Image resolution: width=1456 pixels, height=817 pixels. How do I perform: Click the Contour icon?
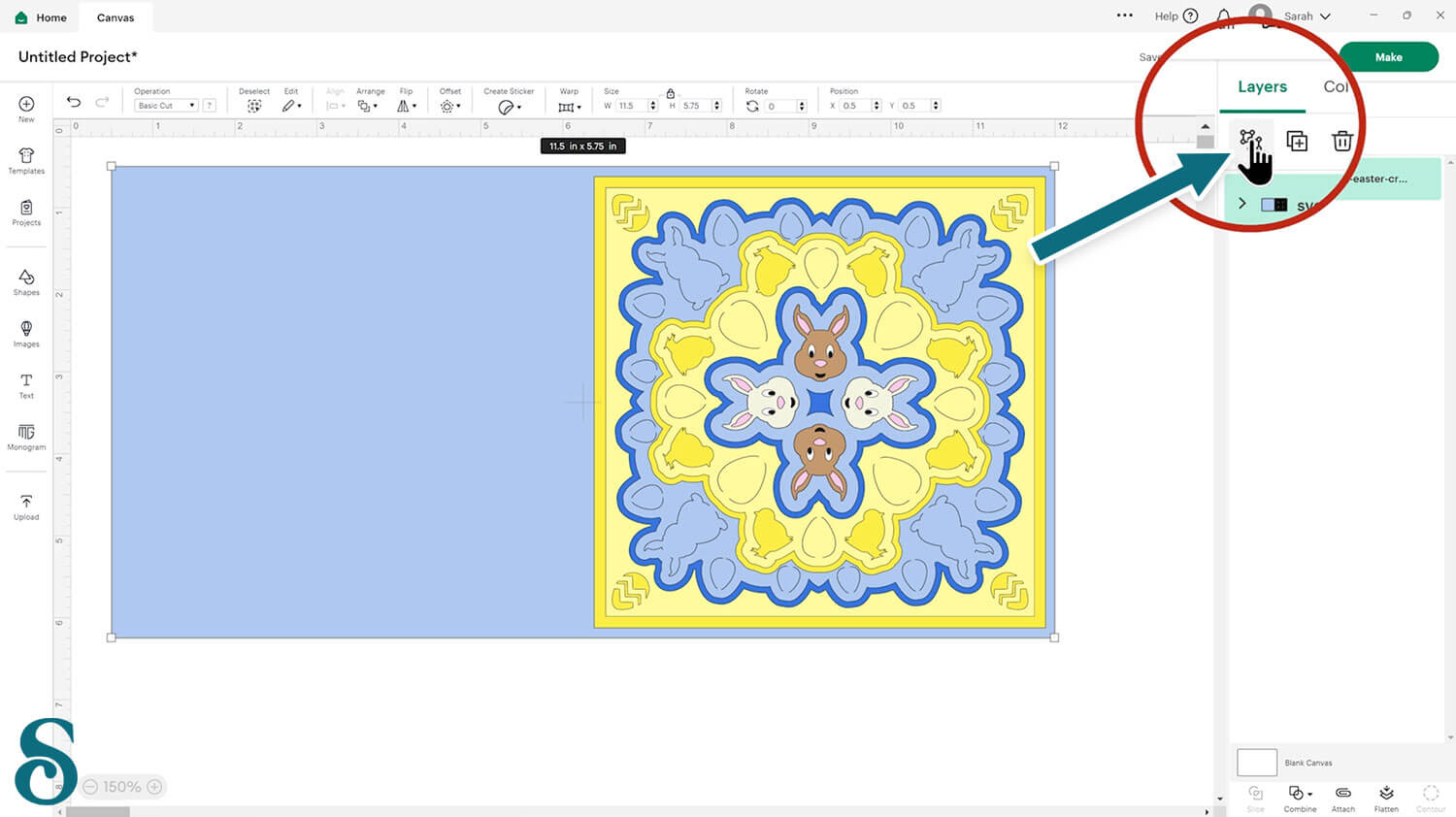click(1431, 793)
